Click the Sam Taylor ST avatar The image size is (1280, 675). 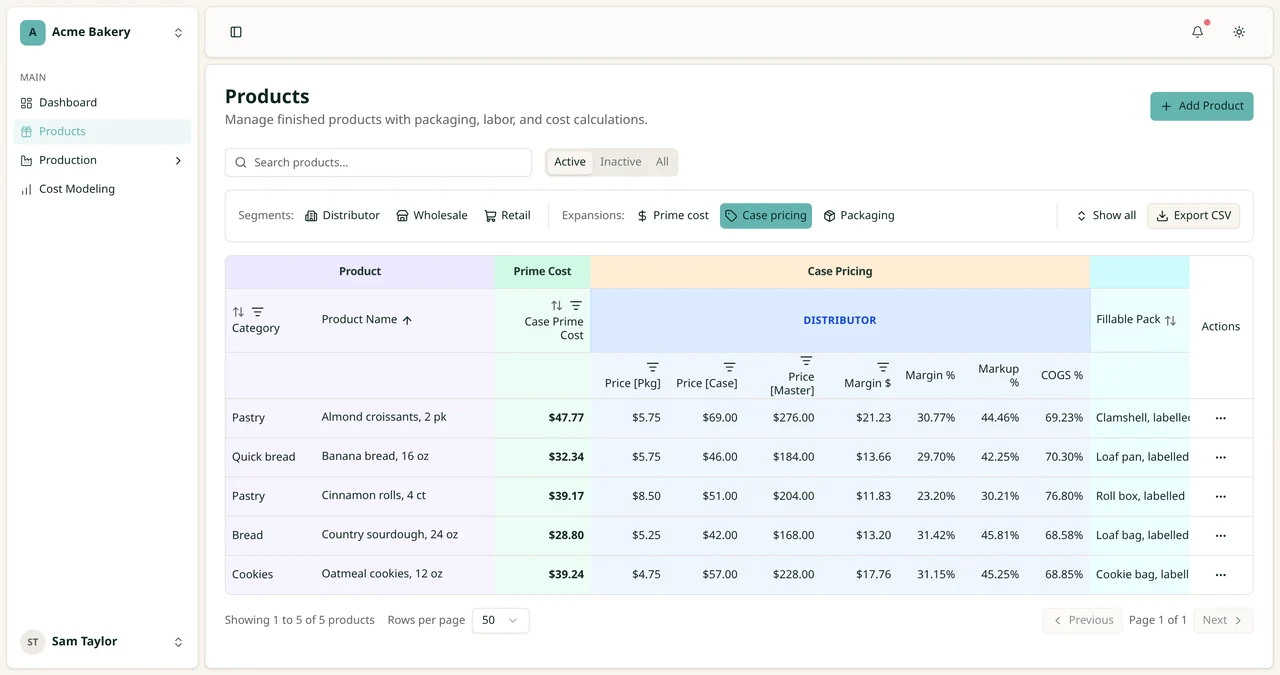click(x=33, y=641)
